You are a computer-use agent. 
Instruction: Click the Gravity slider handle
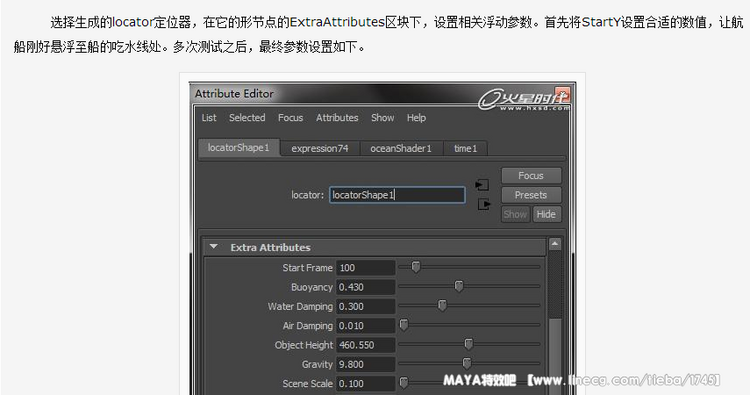[x=467, y=363]
